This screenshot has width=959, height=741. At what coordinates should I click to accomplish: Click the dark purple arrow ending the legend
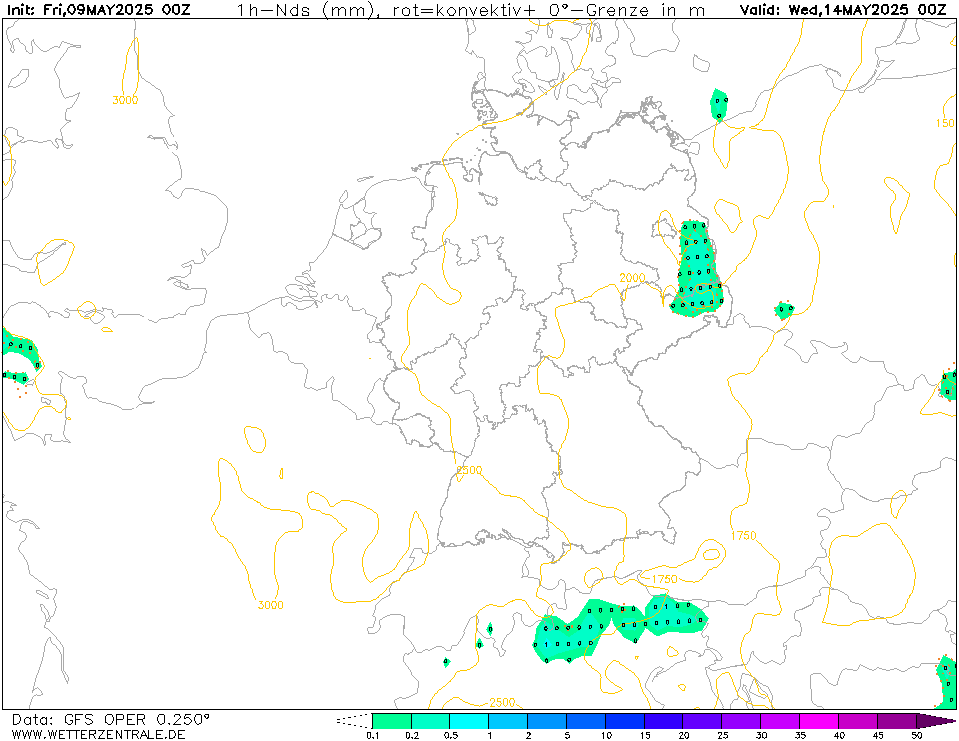935,721
